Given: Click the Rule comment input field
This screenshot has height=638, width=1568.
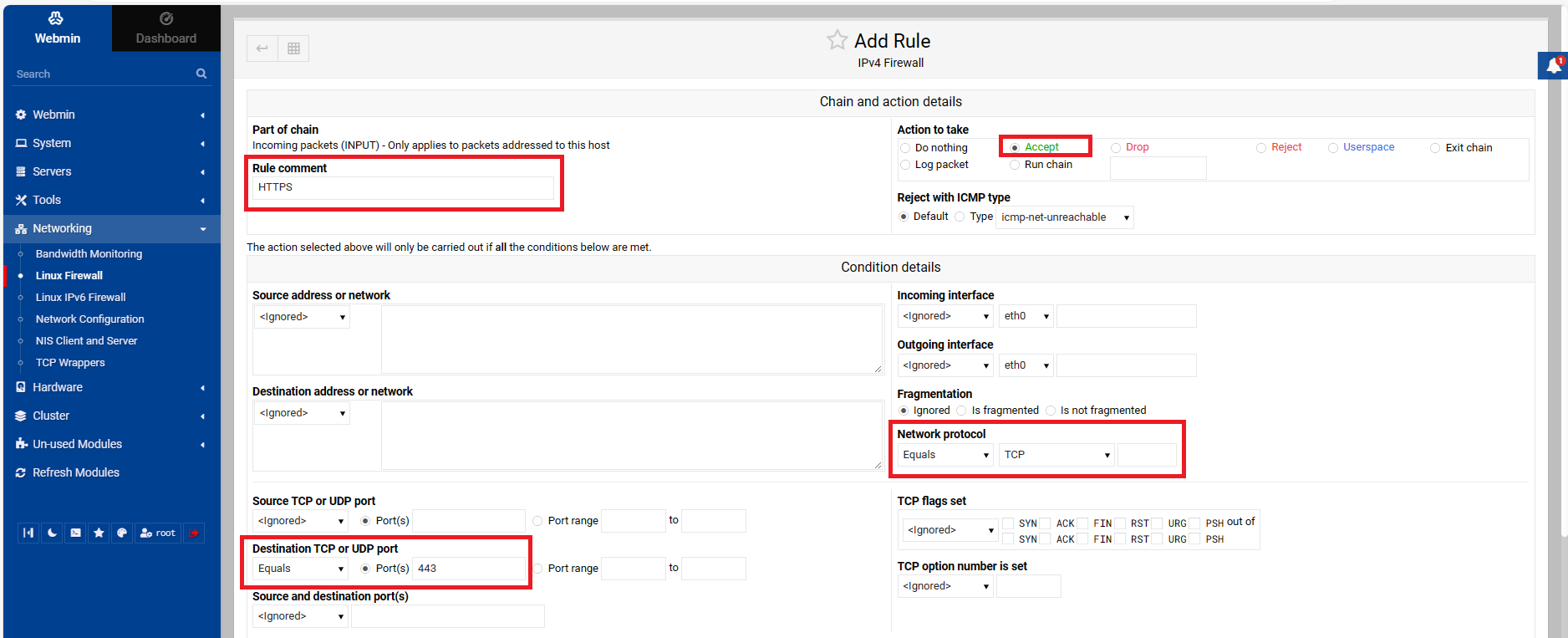Looking at the screenshot, I should click(403, 187).
